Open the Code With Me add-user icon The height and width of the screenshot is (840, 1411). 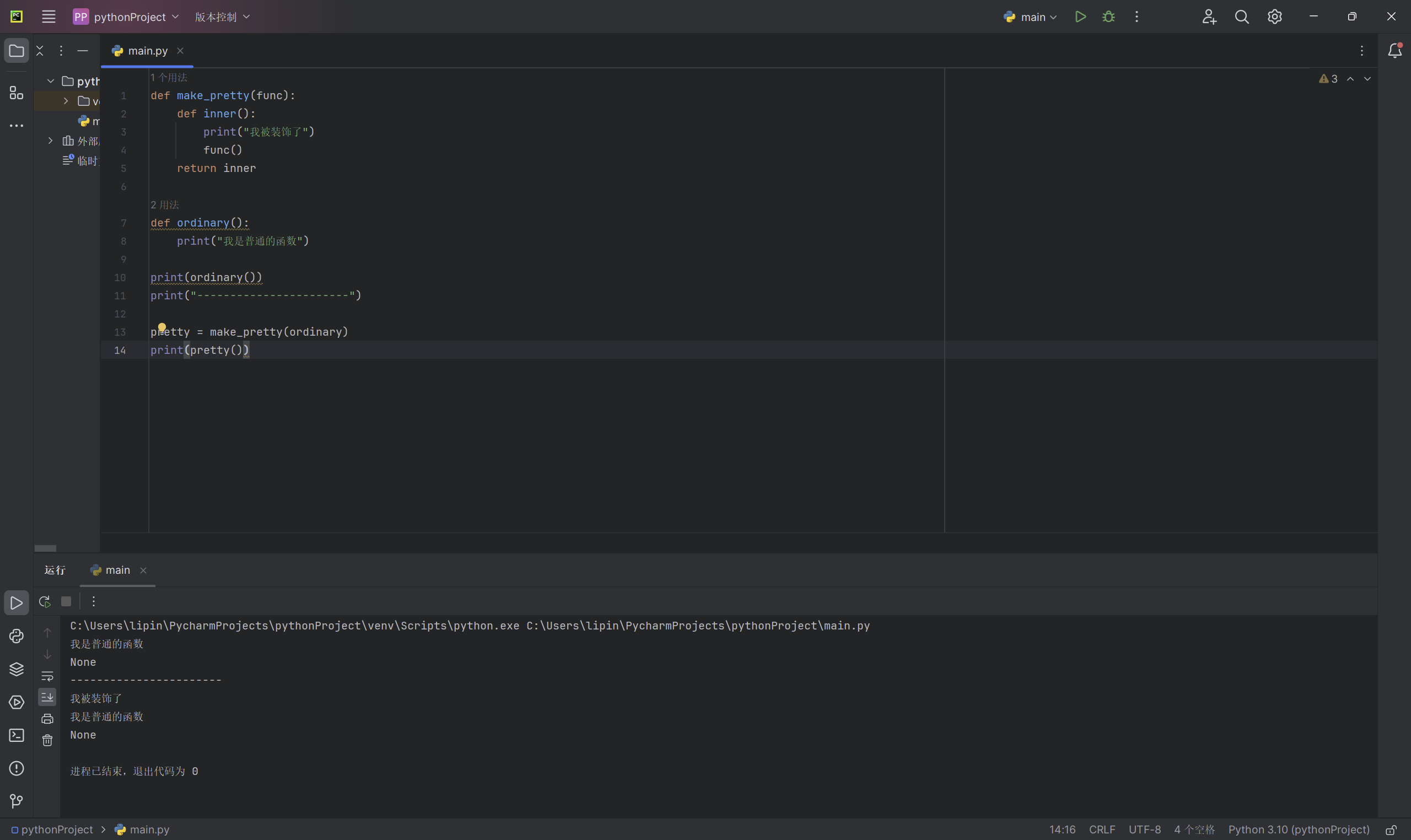(1209, 17)
